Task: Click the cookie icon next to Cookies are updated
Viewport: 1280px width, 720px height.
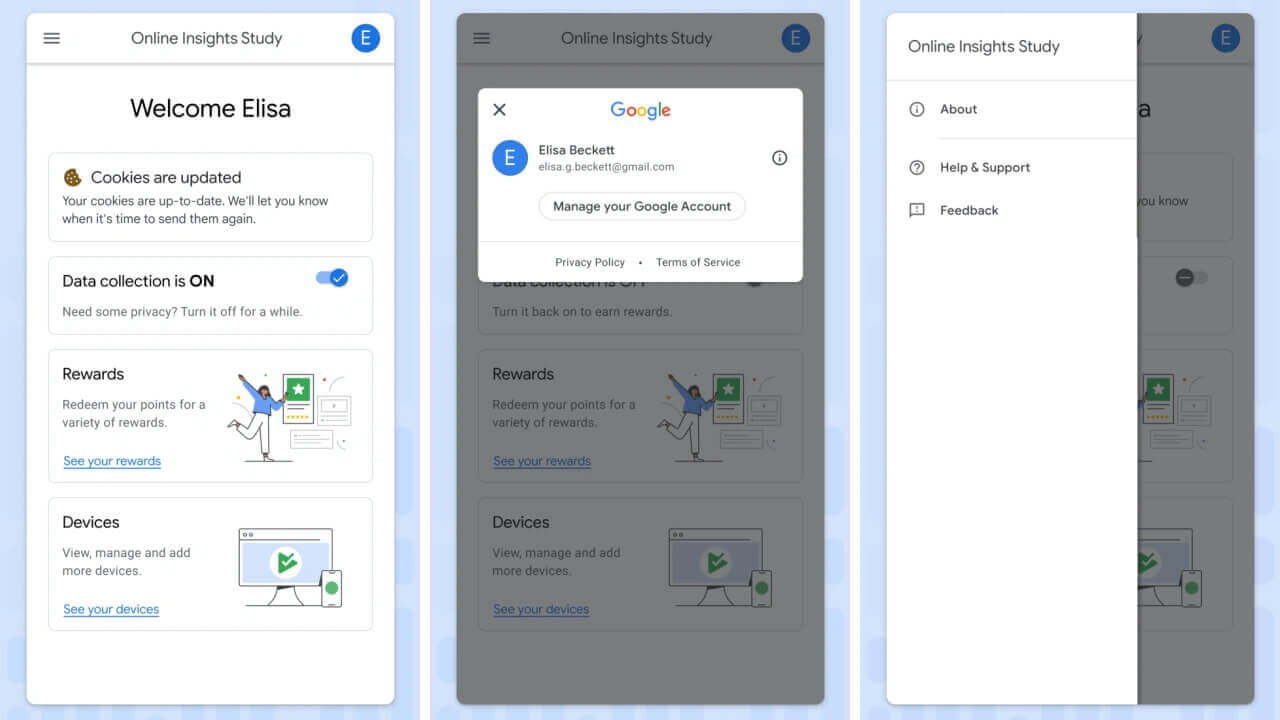Action: point(73,178)
